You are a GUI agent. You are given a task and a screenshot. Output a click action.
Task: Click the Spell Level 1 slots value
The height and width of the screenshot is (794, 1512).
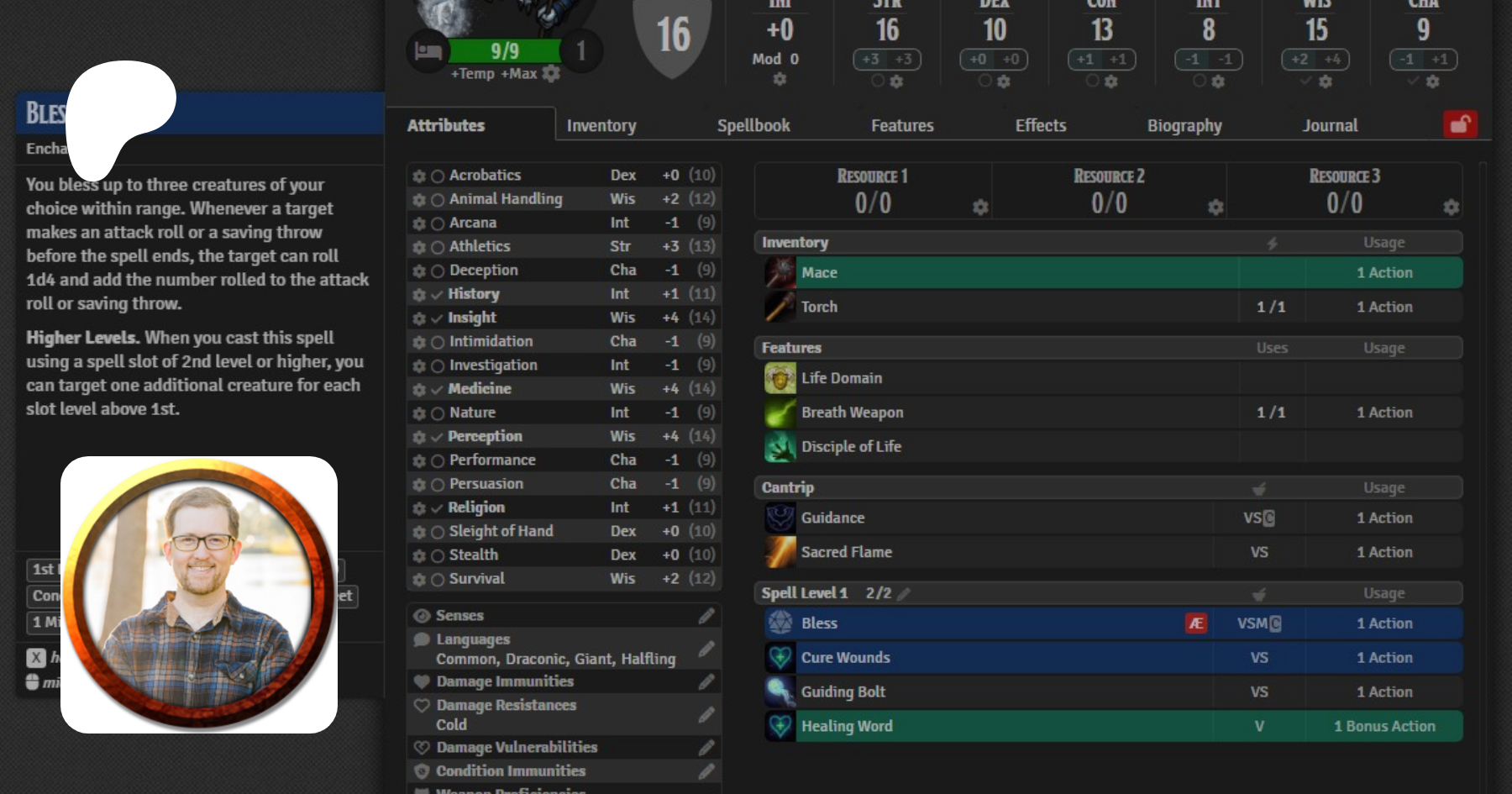(x=878, y=593)
